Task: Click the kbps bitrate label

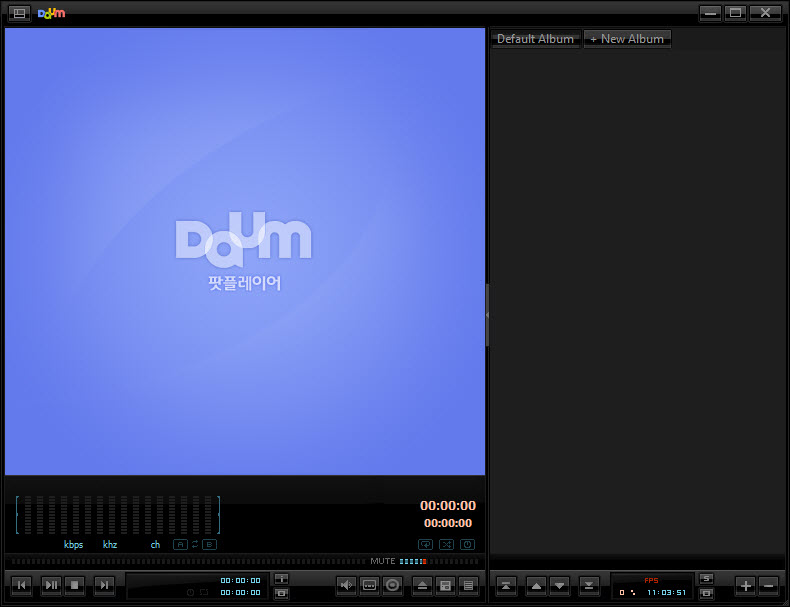Action: coord(74,545)
